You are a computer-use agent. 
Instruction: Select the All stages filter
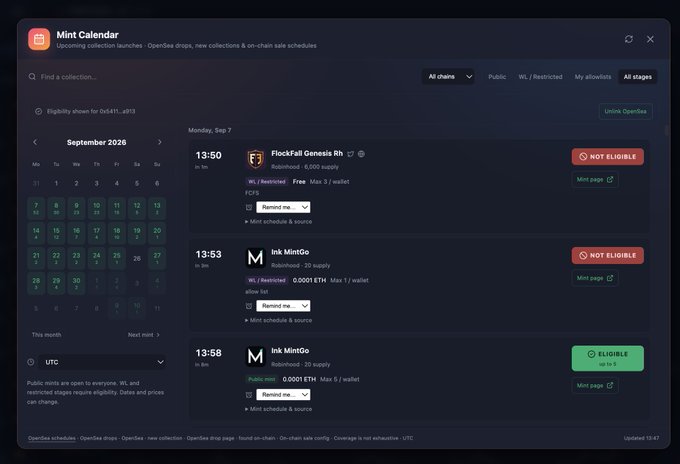pos(638,77)
